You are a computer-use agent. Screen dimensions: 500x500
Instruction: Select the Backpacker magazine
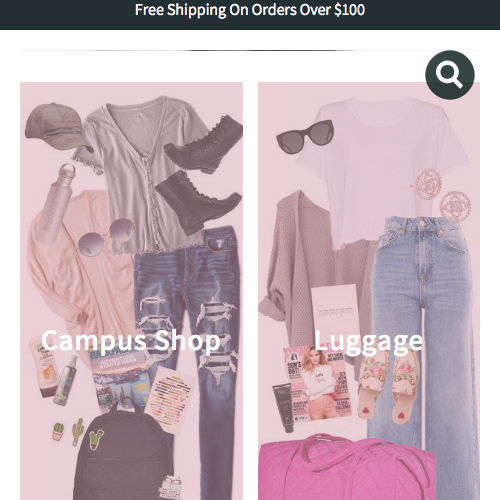coord(120,377)
